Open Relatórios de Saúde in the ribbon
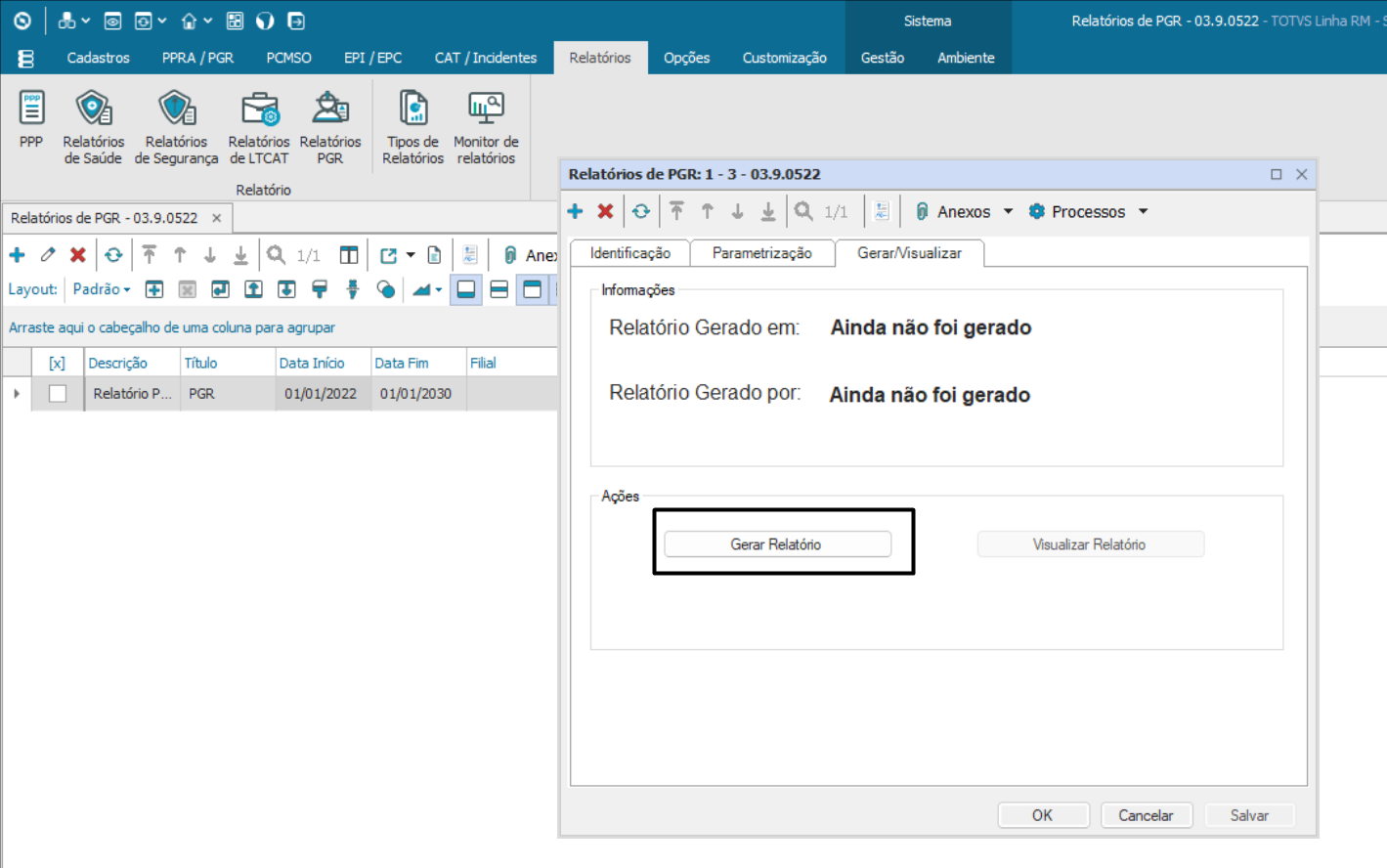Viewport: 1387px width, 868px height. tap(93, 127)
